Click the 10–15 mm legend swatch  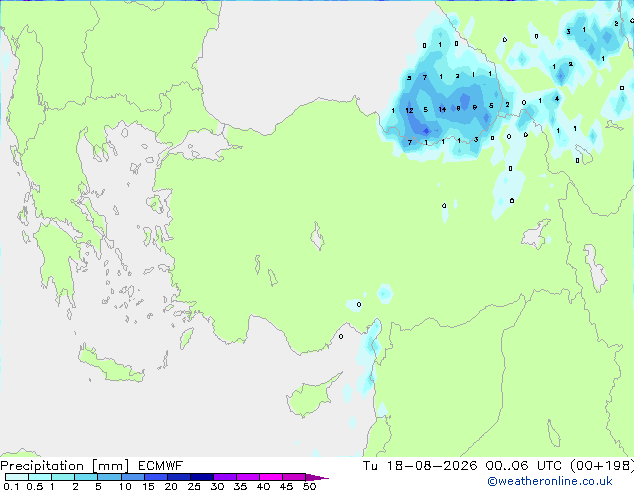[133, 477]
